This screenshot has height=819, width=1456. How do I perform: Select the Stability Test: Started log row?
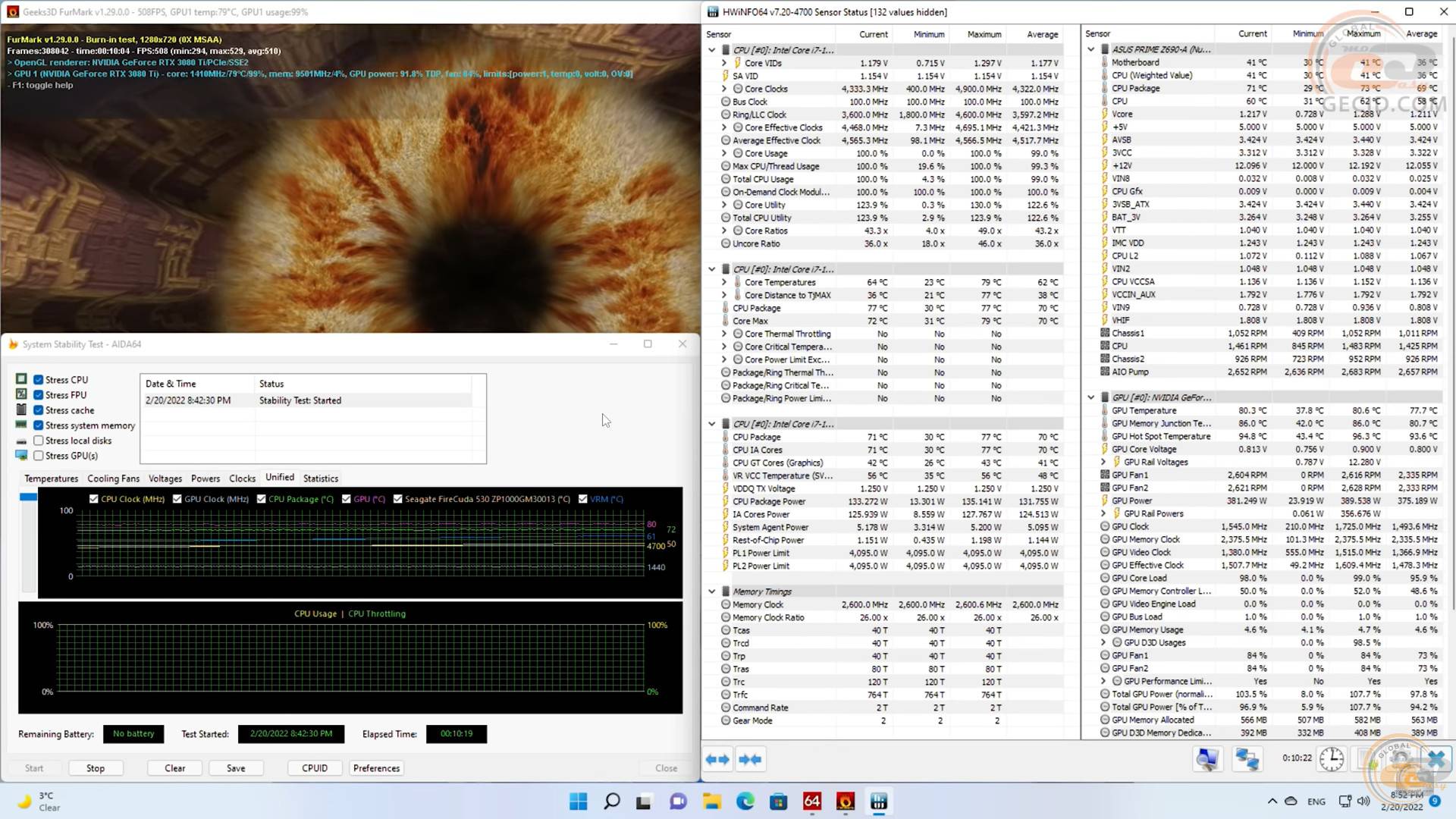point(307,400)
